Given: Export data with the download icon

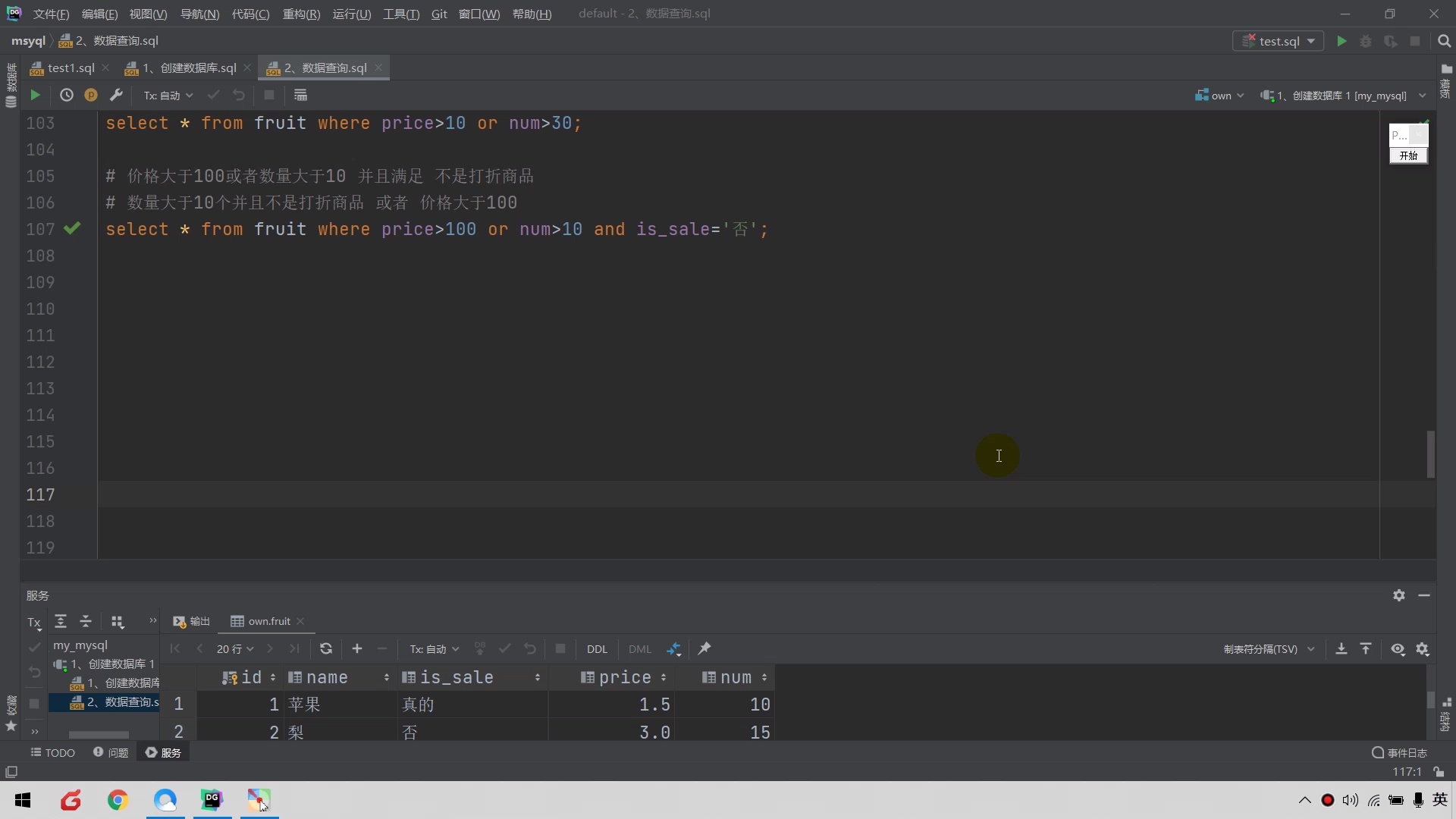Looking at the screenshot, I should point(1341,649).
